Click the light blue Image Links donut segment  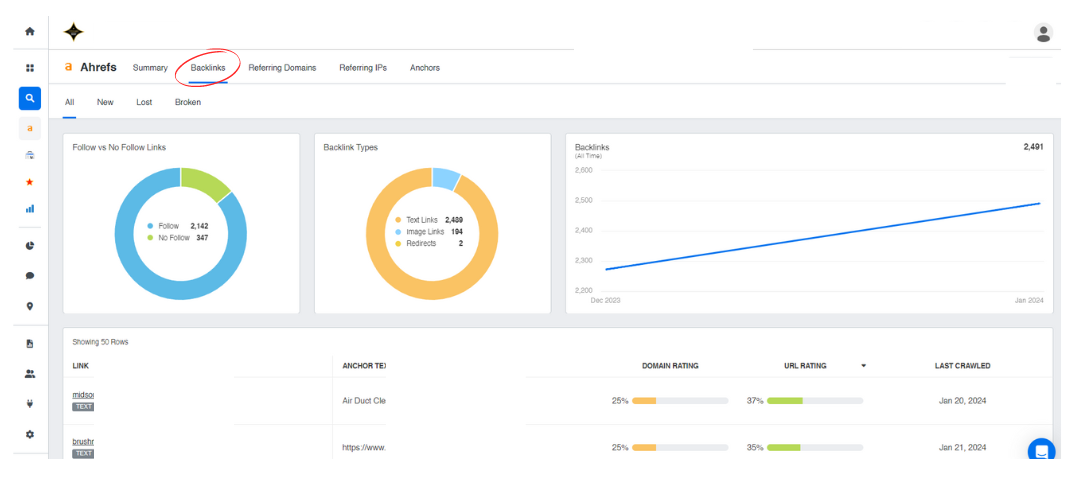pyautogui.click(x=446, y=178)
